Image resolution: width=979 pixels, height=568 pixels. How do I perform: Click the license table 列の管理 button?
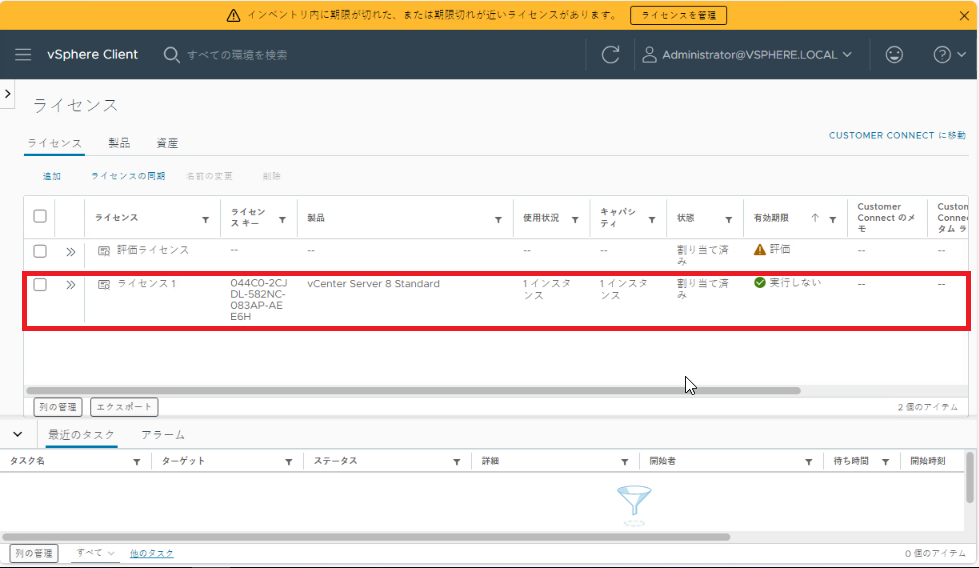[57, 407]
